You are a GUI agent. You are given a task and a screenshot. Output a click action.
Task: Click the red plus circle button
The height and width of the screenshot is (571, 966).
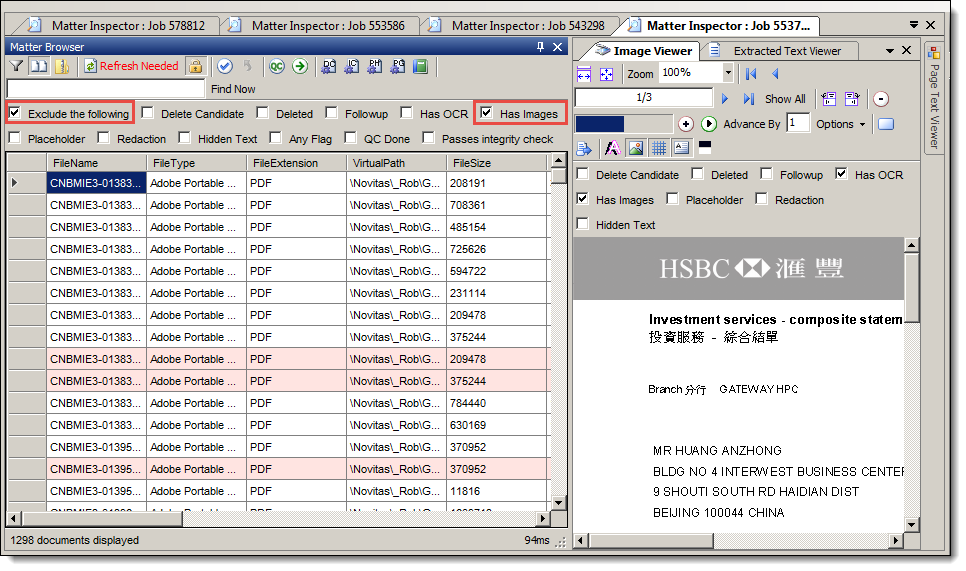click(x=686, y=124)
